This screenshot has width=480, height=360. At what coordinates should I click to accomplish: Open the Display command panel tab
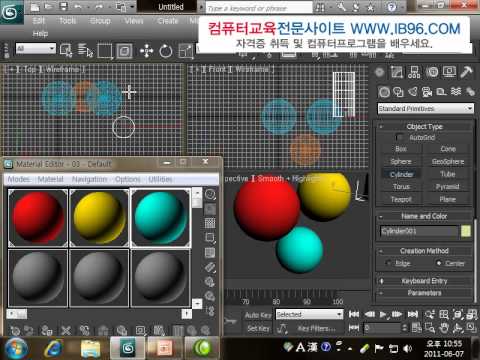coord(449,72)
